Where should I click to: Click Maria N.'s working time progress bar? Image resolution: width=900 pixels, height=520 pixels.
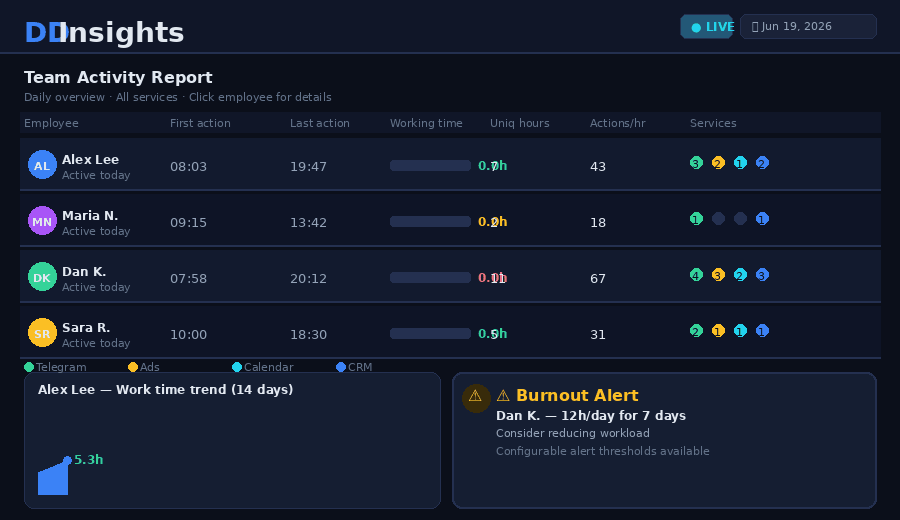pyautogui.click(x=430, y=222)
